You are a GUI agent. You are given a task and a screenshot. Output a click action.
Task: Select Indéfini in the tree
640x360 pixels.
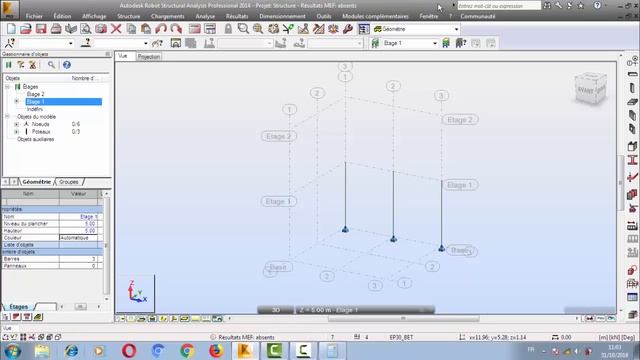(35, 109)
